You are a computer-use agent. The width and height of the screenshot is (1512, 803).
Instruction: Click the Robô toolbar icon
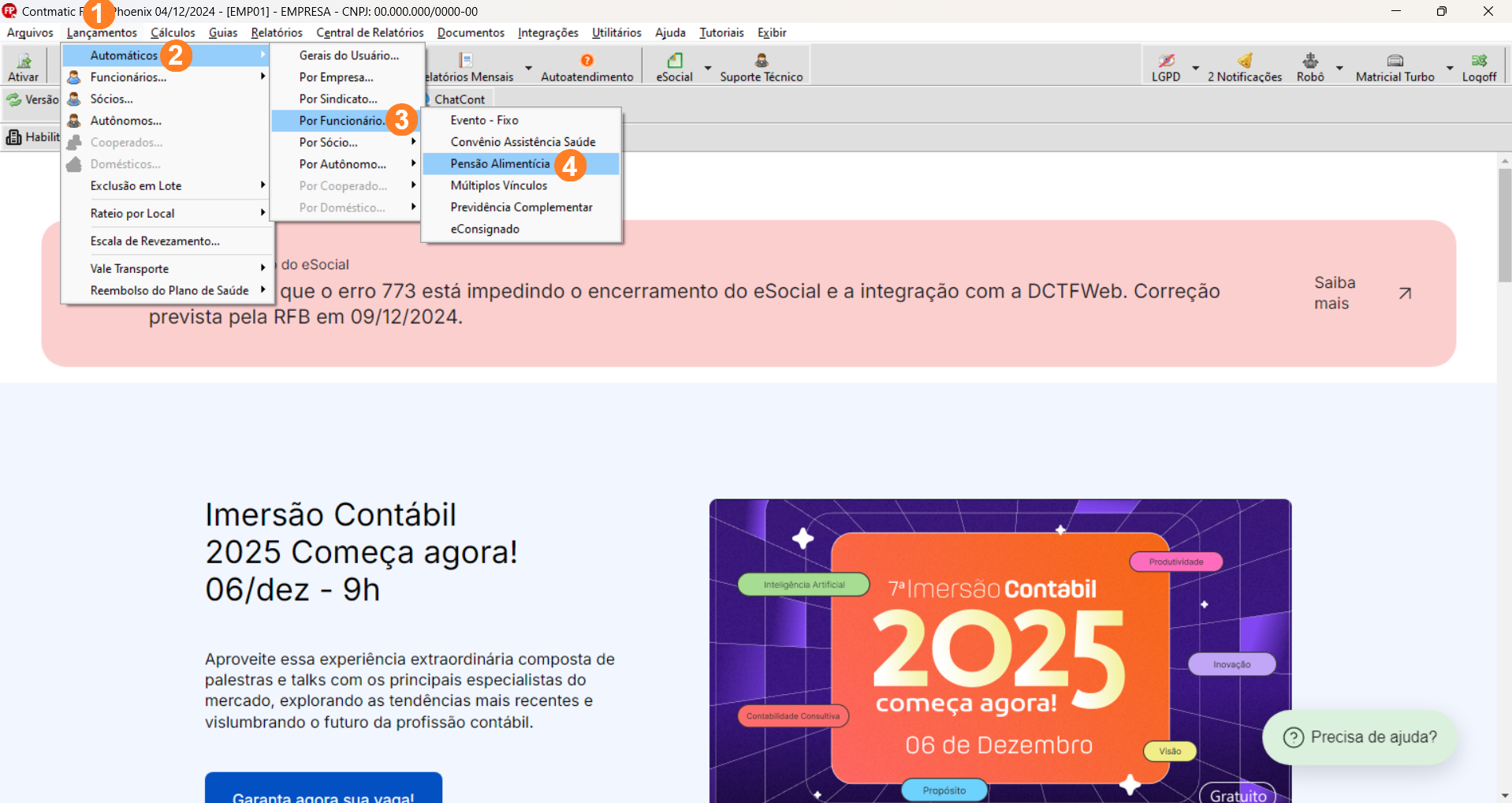(1310, 62)
